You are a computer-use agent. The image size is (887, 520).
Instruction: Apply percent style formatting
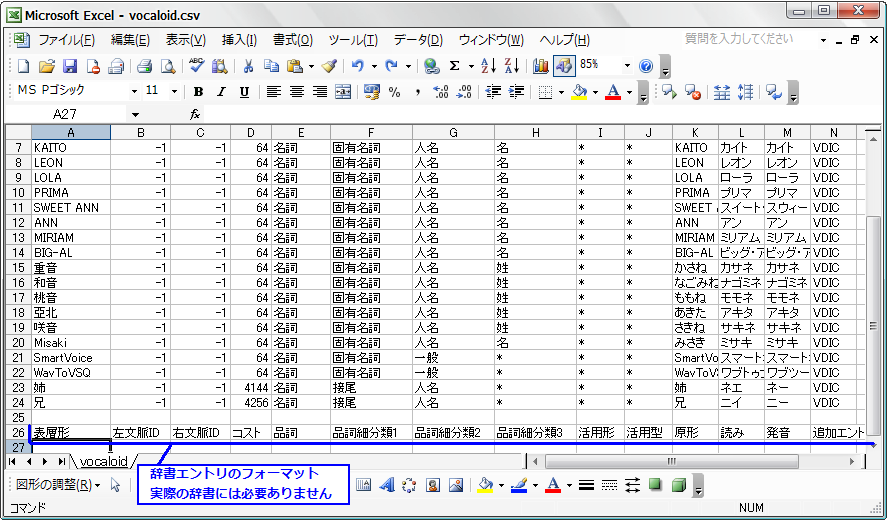tap(394, 92)
